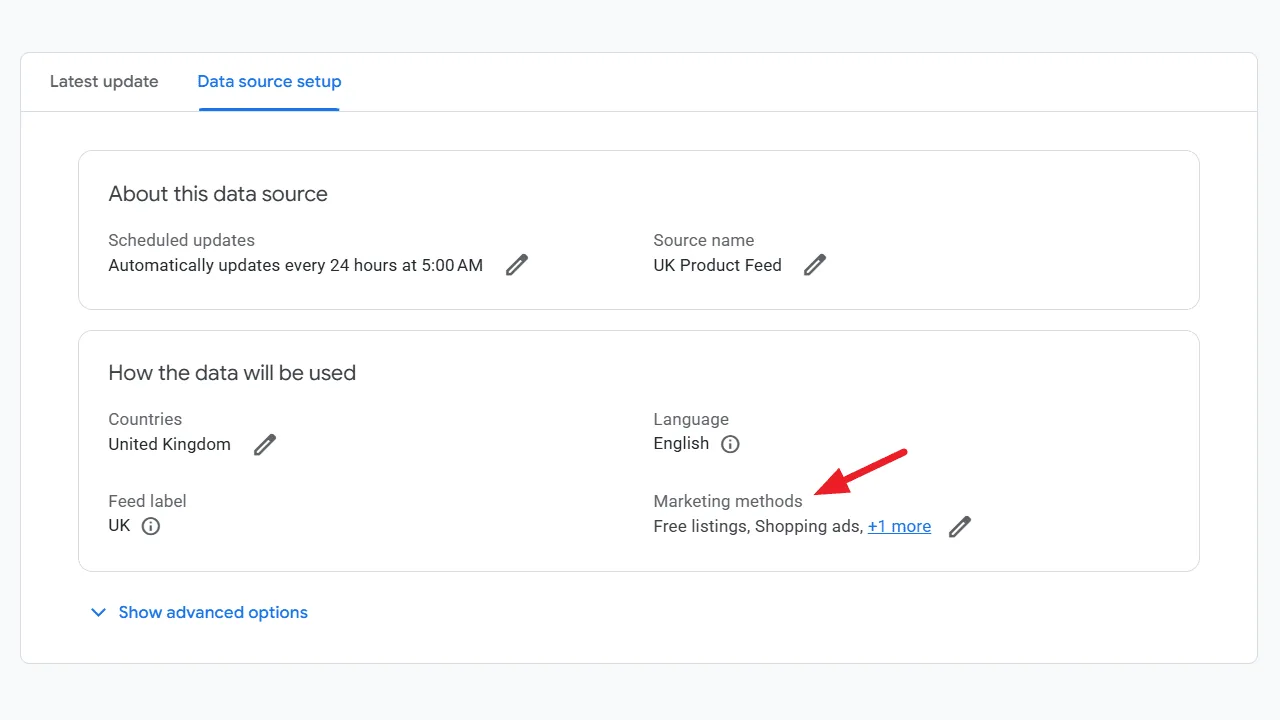
Task: Click the 'UK' feed label value
Action: (x=119, y=525)
